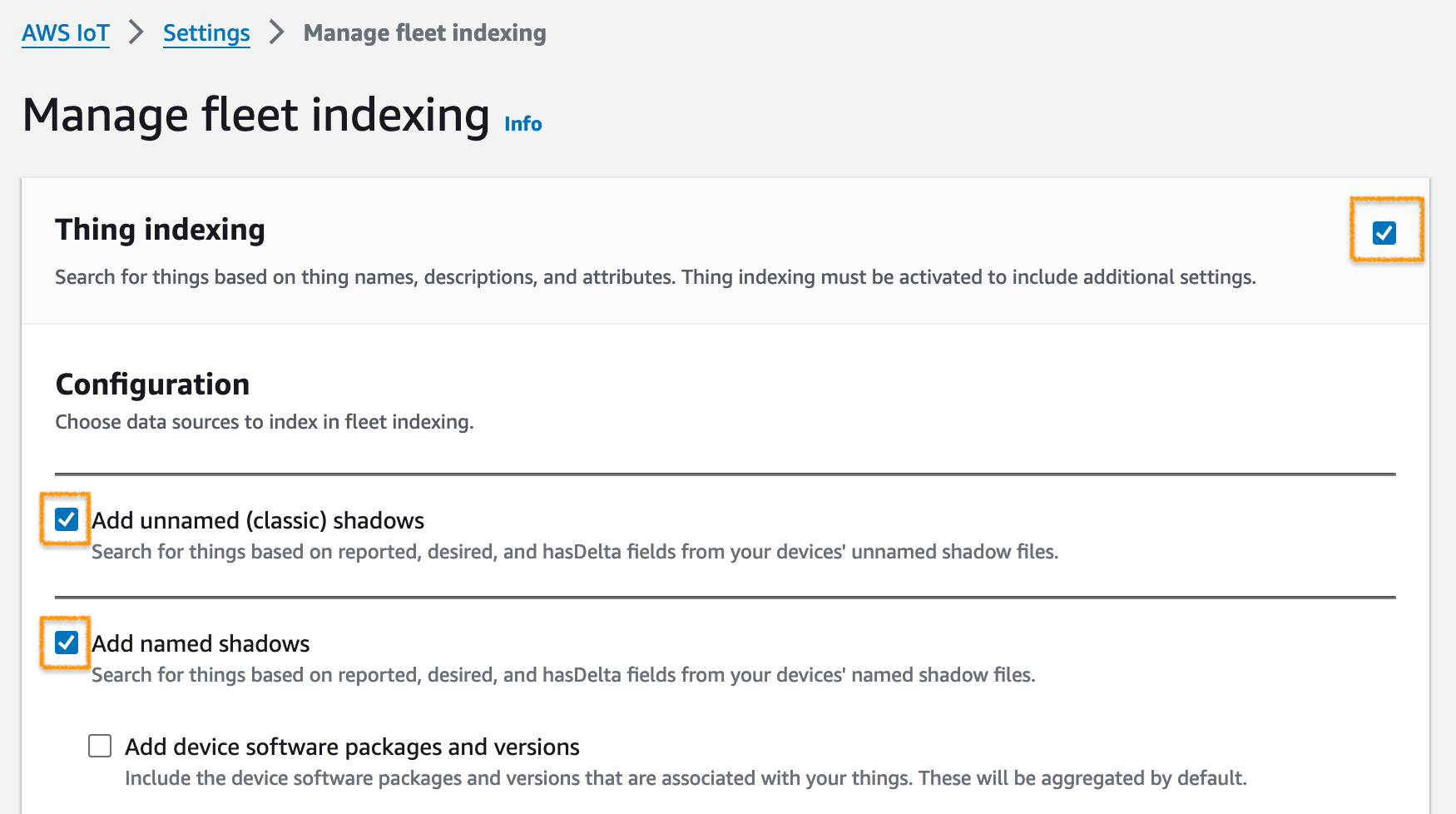This screenshot has width=1456, height=814.
Task: Click the Manage fleet indexing page title
Action: click(x=255, y=115)
